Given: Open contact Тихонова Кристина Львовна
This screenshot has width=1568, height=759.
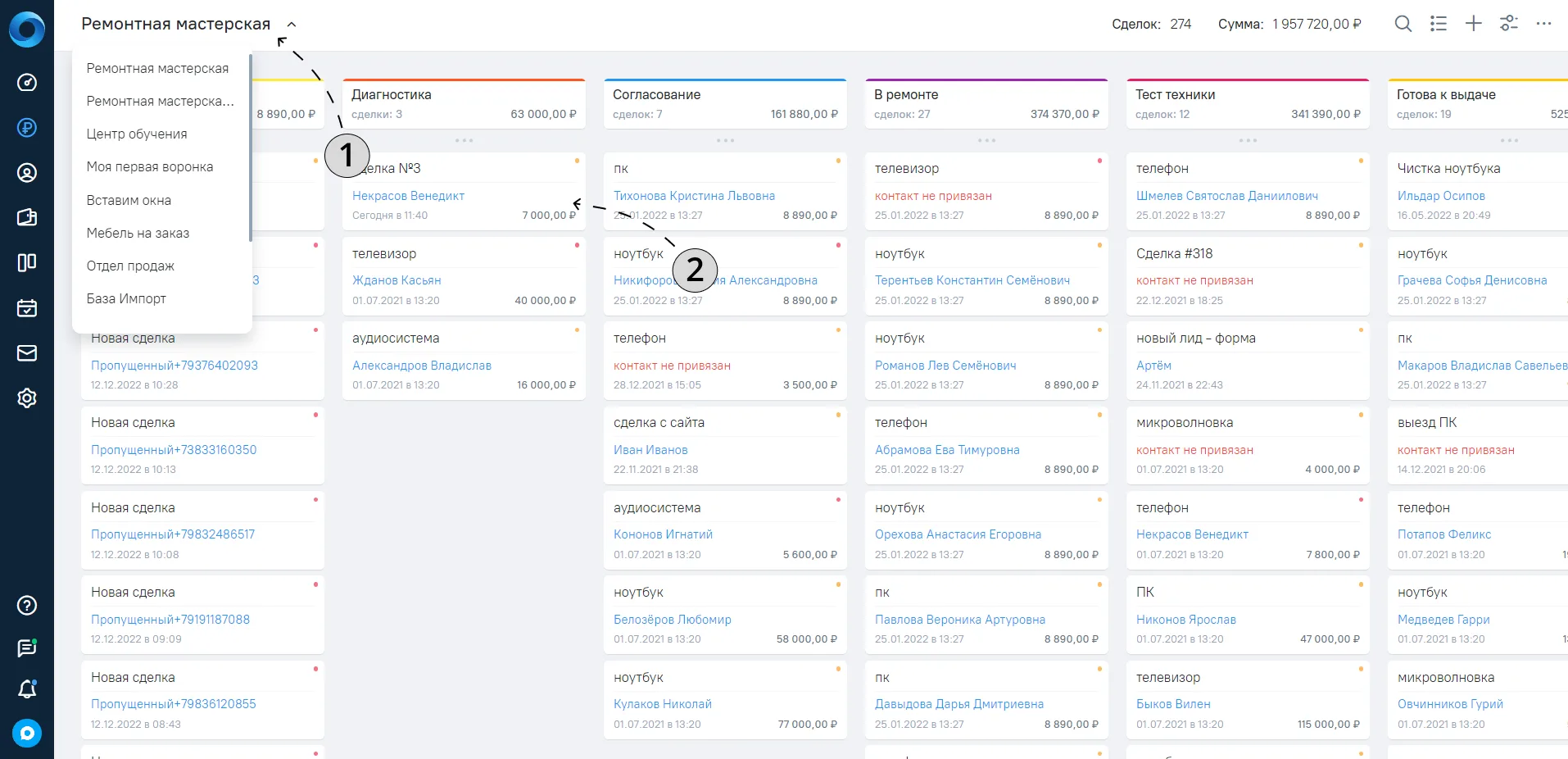Looking at the screenshot, I should click(694, 196).
